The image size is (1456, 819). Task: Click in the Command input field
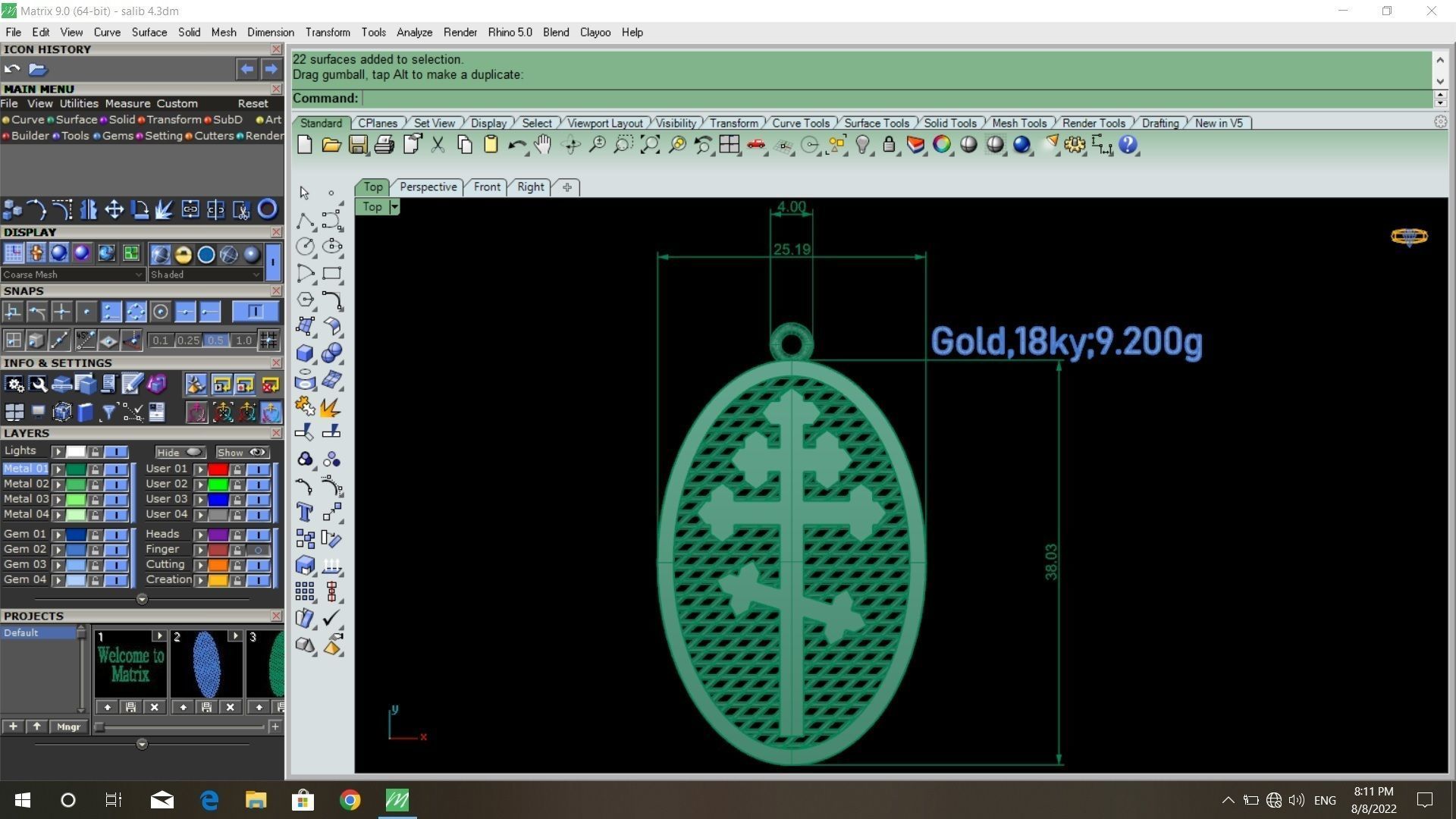[x=897, y=99]
